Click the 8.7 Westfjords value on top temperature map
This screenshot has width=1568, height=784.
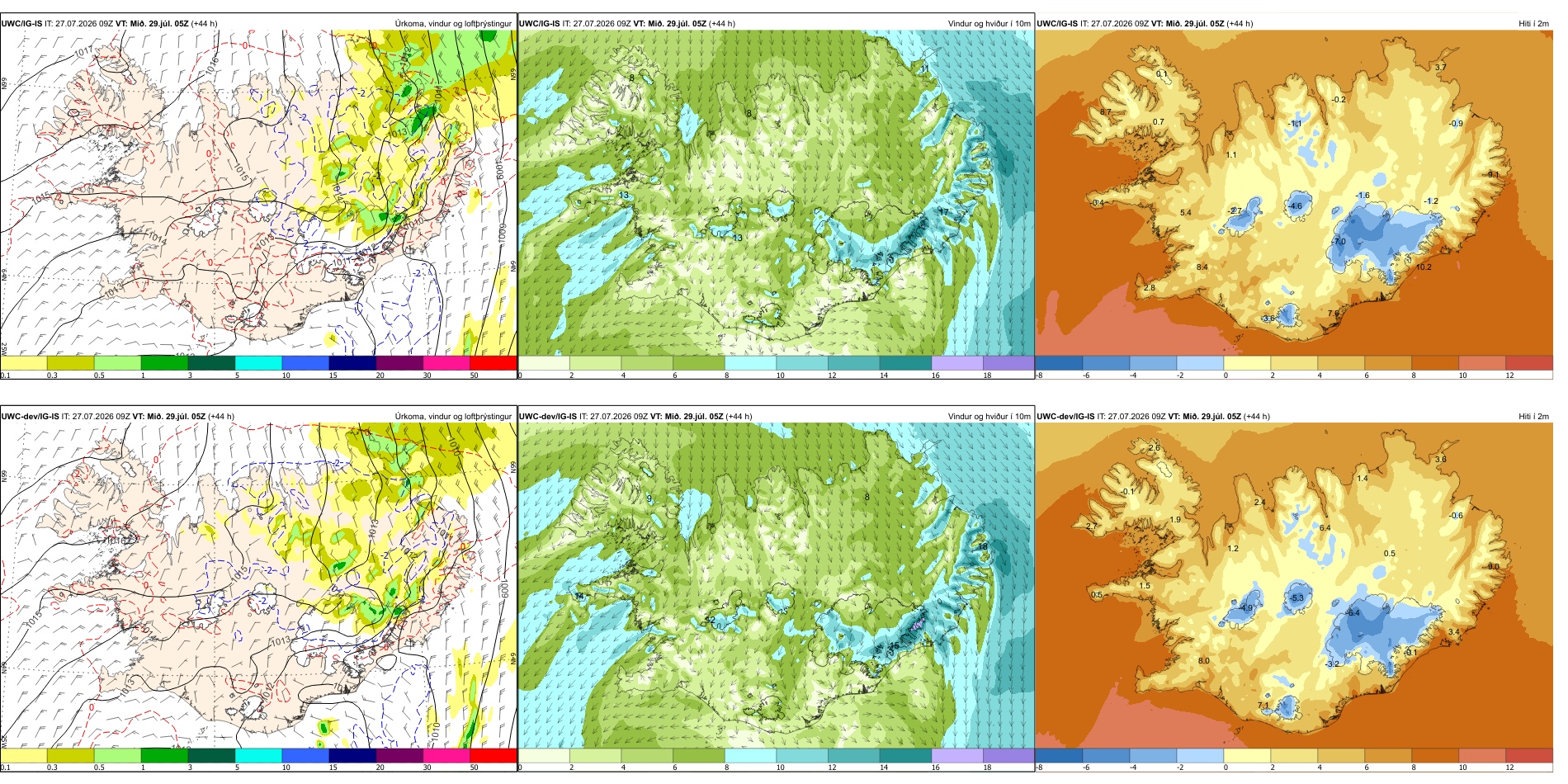pos(1106,111)
